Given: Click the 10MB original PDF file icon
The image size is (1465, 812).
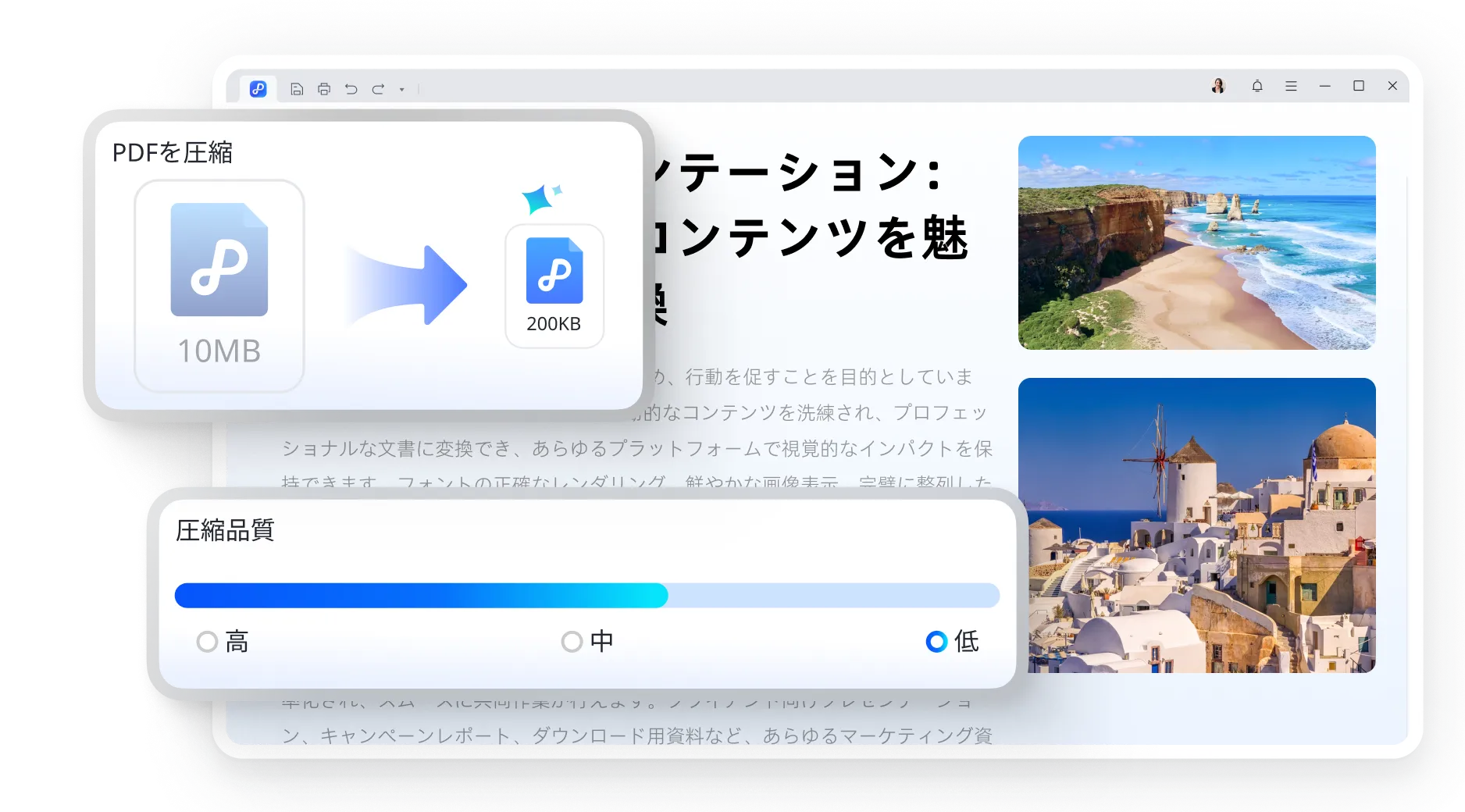Looking at the screenshot, I should click(x=219, y=260).
